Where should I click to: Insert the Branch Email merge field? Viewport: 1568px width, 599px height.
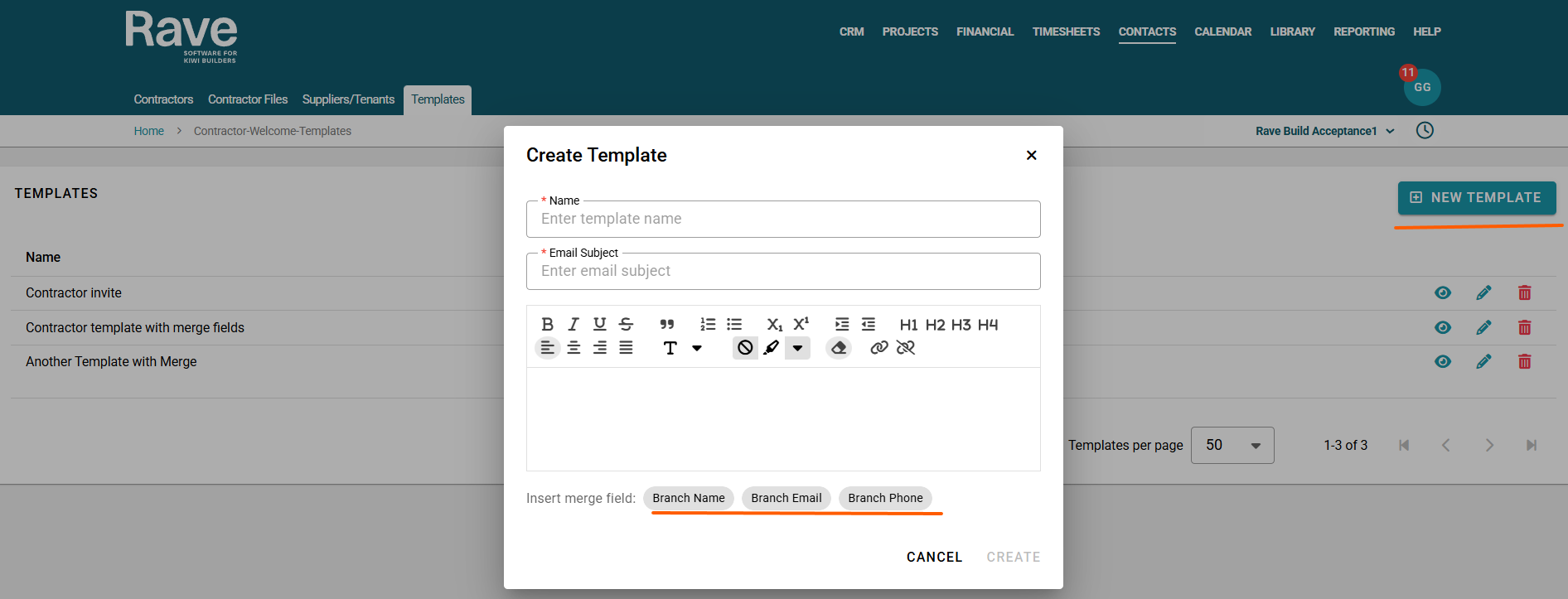tap(786, 498)
